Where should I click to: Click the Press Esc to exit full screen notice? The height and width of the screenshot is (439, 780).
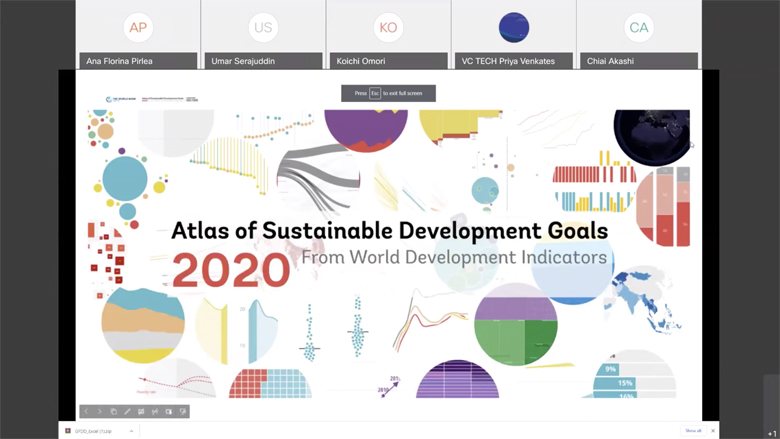[x=389, y=93]
